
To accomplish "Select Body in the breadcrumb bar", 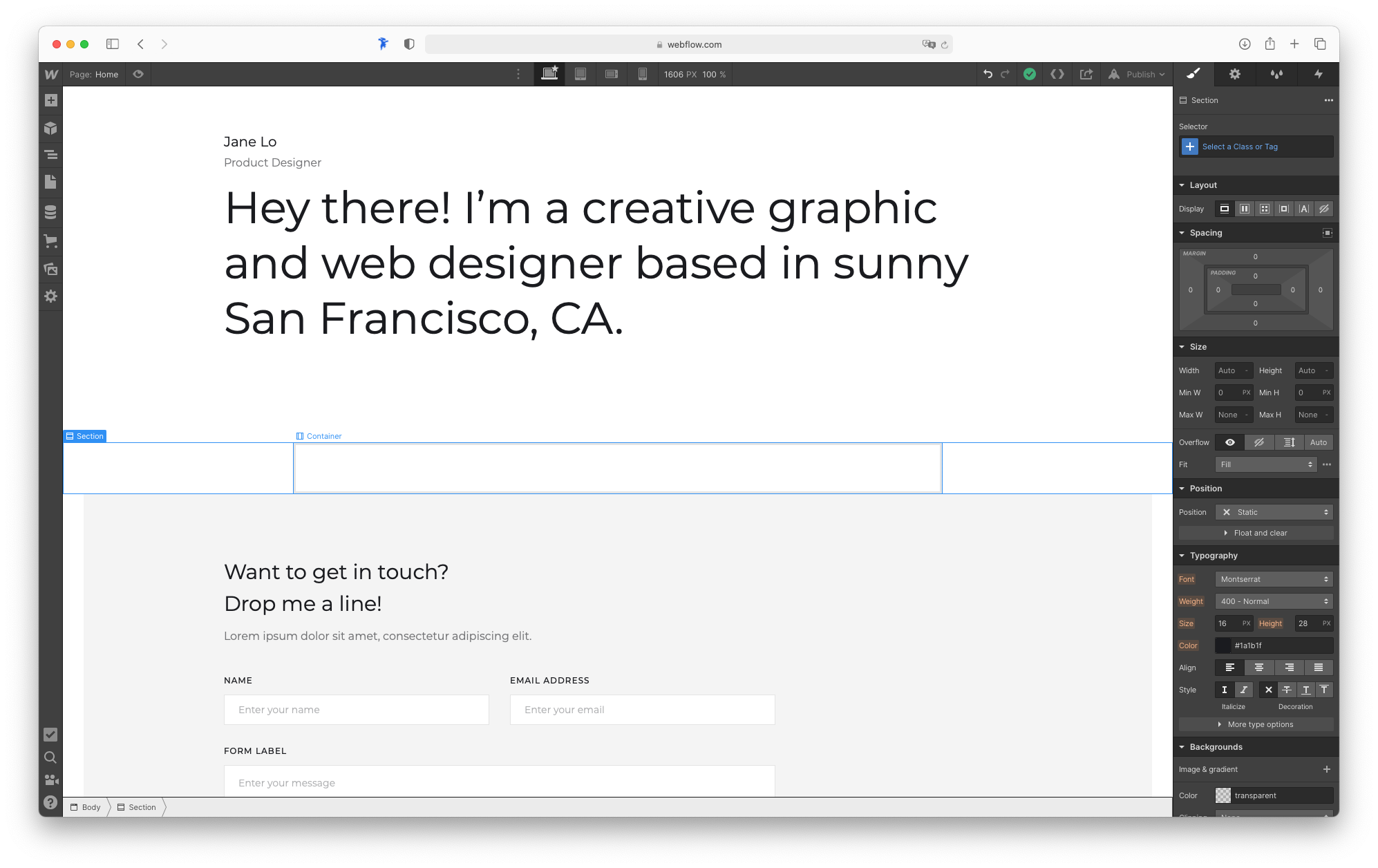I will point(89,807).
